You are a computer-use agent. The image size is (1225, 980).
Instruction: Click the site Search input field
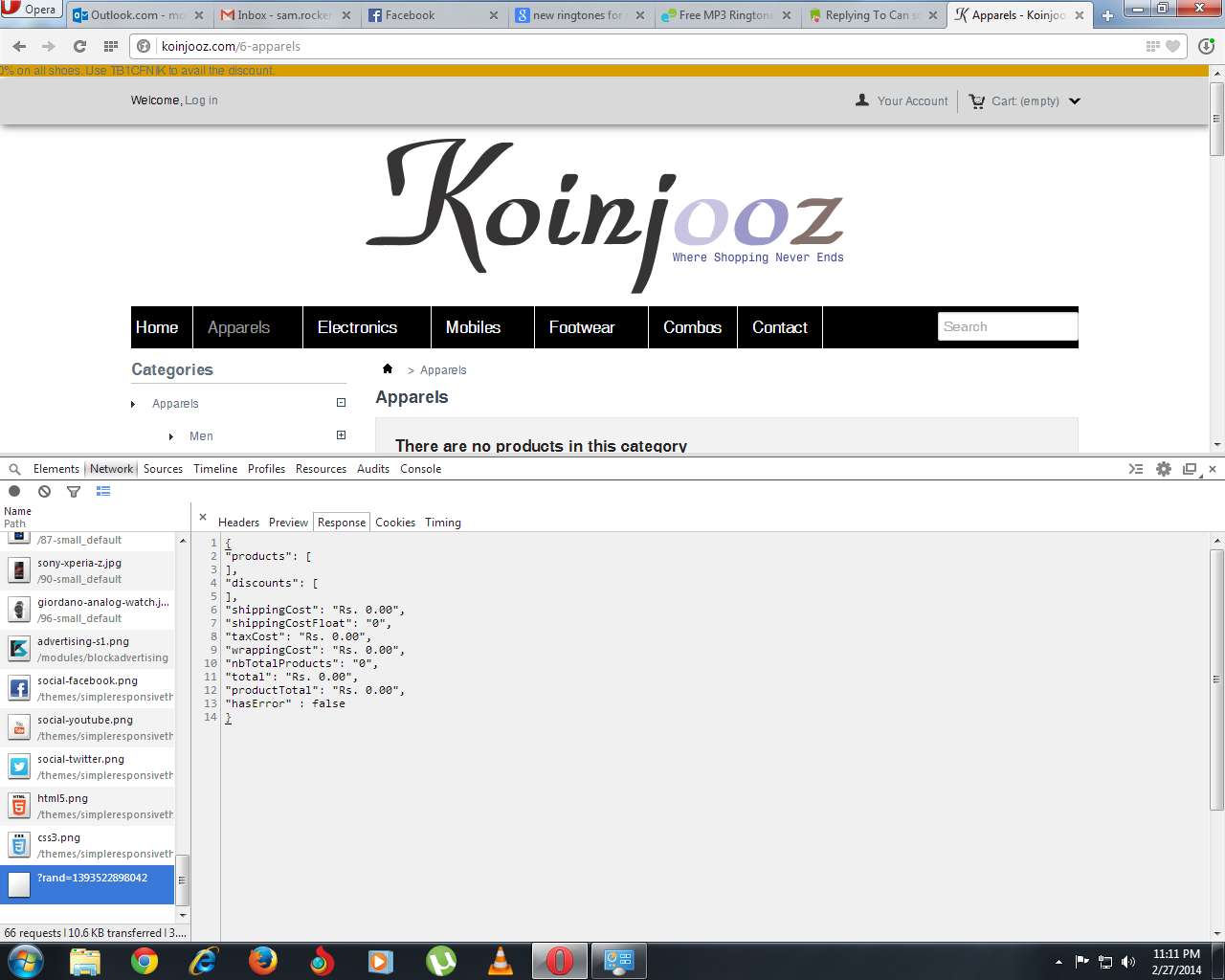pyautogui.click(x=1008, y=326)
